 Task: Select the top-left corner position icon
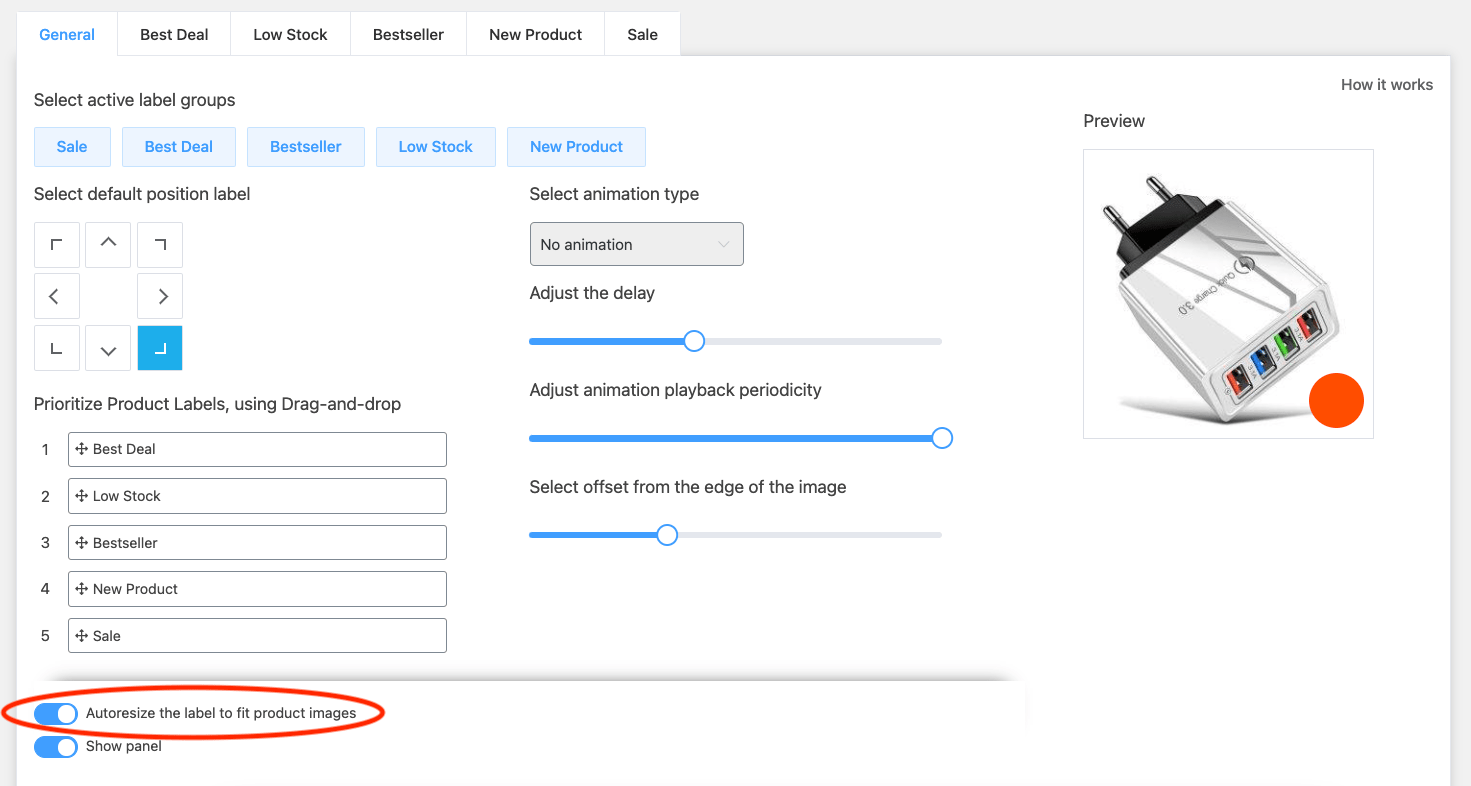pyautogui.click(x=56, y=244)
